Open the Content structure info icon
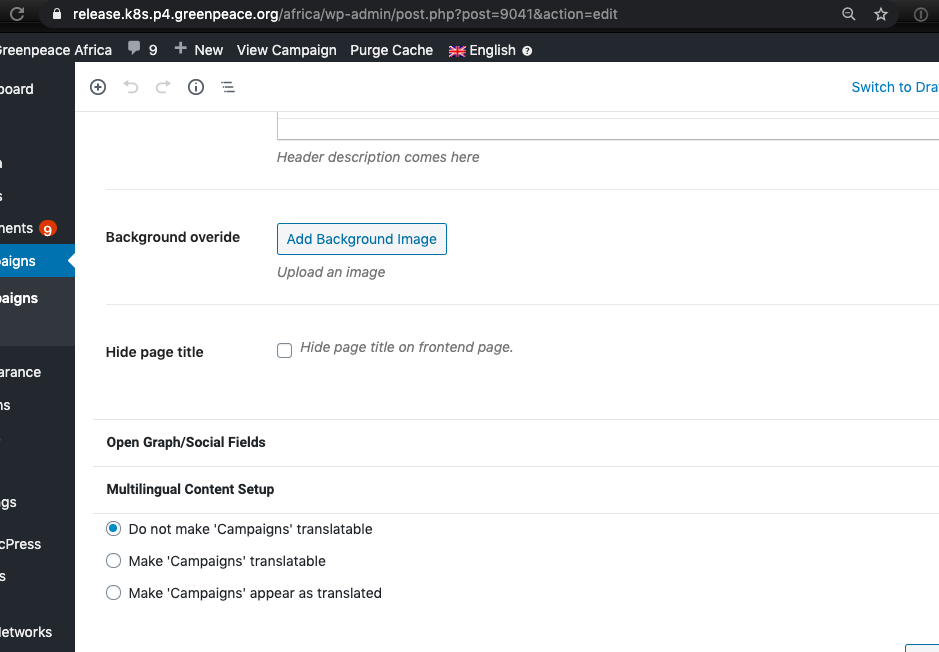Viewport: 939px width, 652px height. 196,87
